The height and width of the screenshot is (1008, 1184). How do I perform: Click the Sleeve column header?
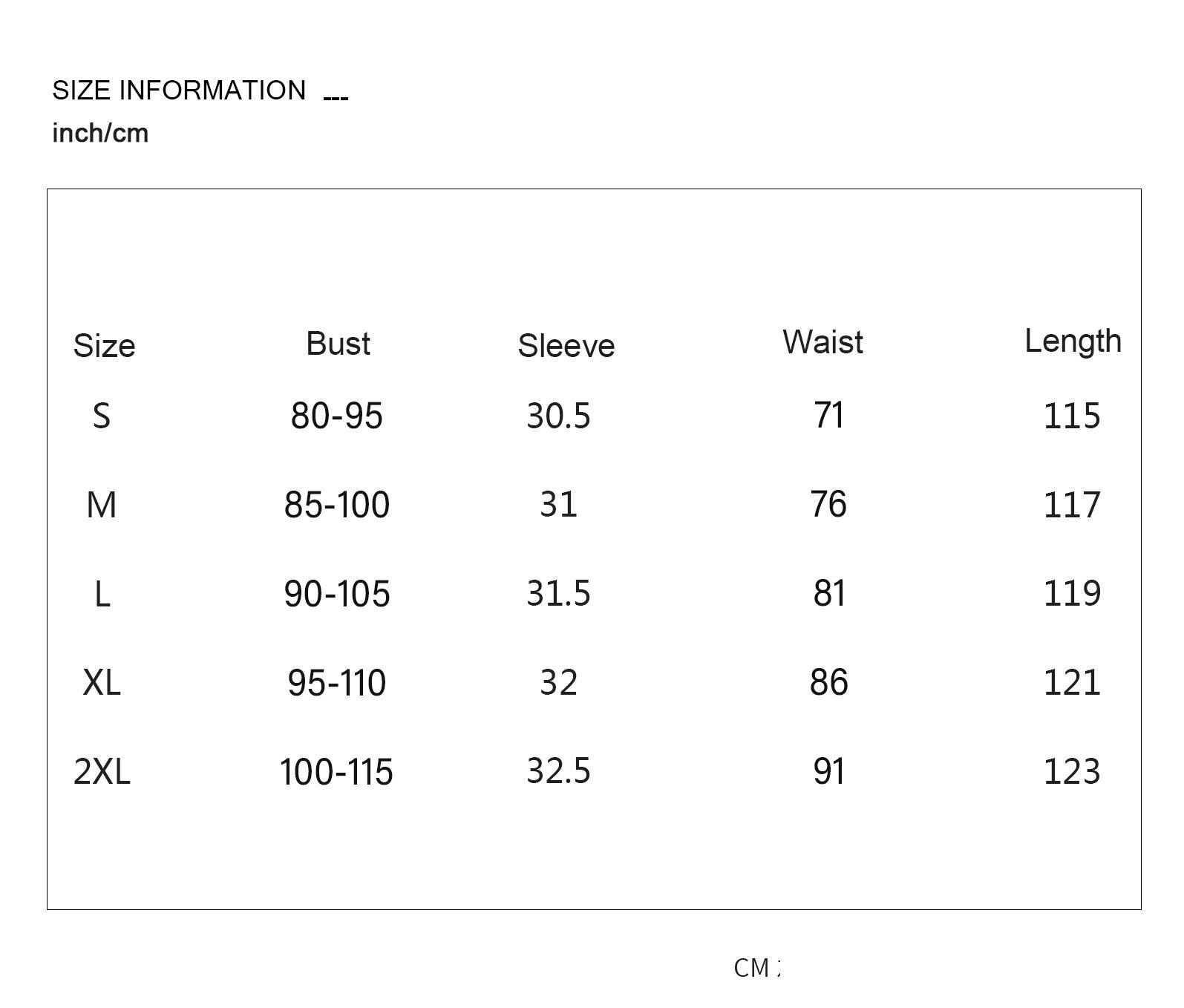pos(566,346)
